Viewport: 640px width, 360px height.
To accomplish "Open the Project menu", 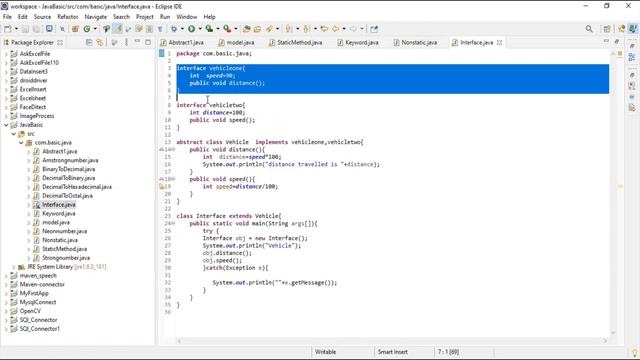I will coord(144,17).
